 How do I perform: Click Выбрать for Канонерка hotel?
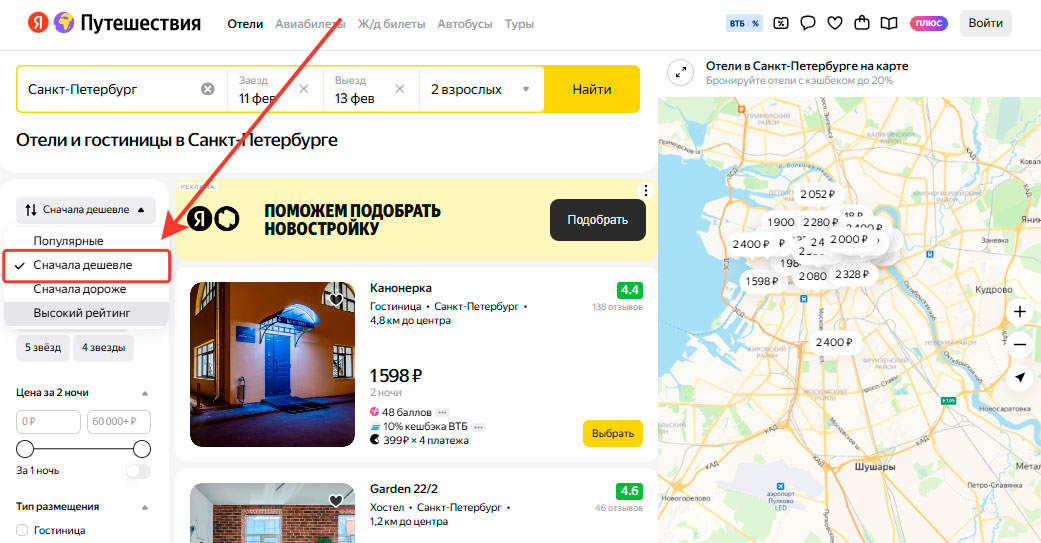(613, 433)
